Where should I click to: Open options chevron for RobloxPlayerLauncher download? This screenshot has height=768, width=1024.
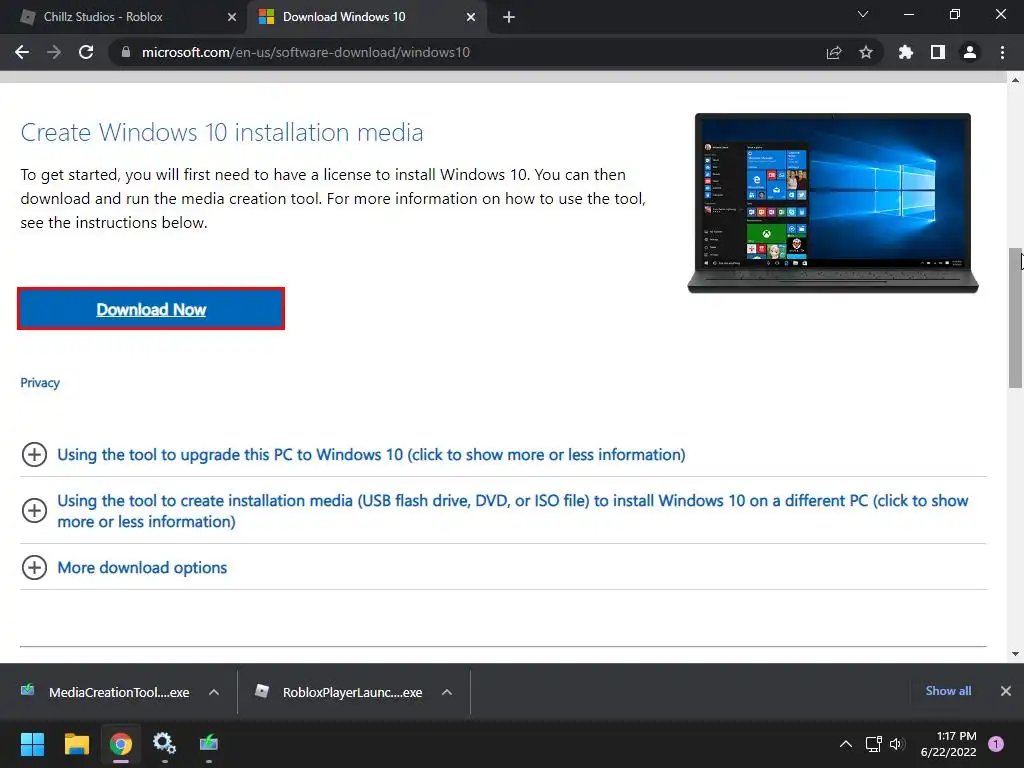[447, 692]
